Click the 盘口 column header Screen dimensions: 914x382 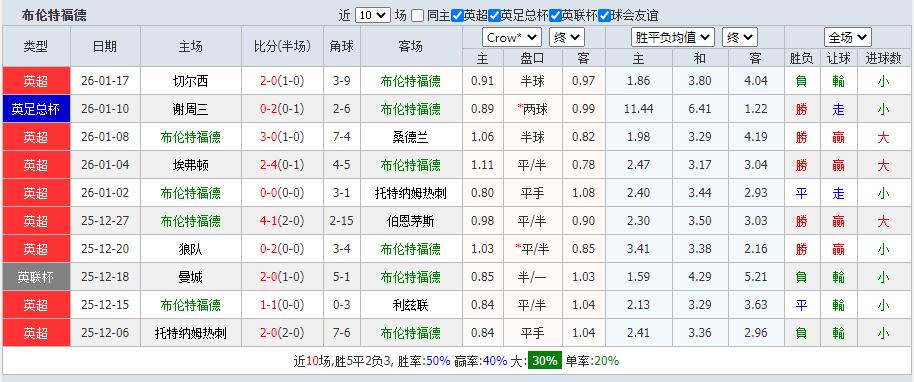click(532, 58)
